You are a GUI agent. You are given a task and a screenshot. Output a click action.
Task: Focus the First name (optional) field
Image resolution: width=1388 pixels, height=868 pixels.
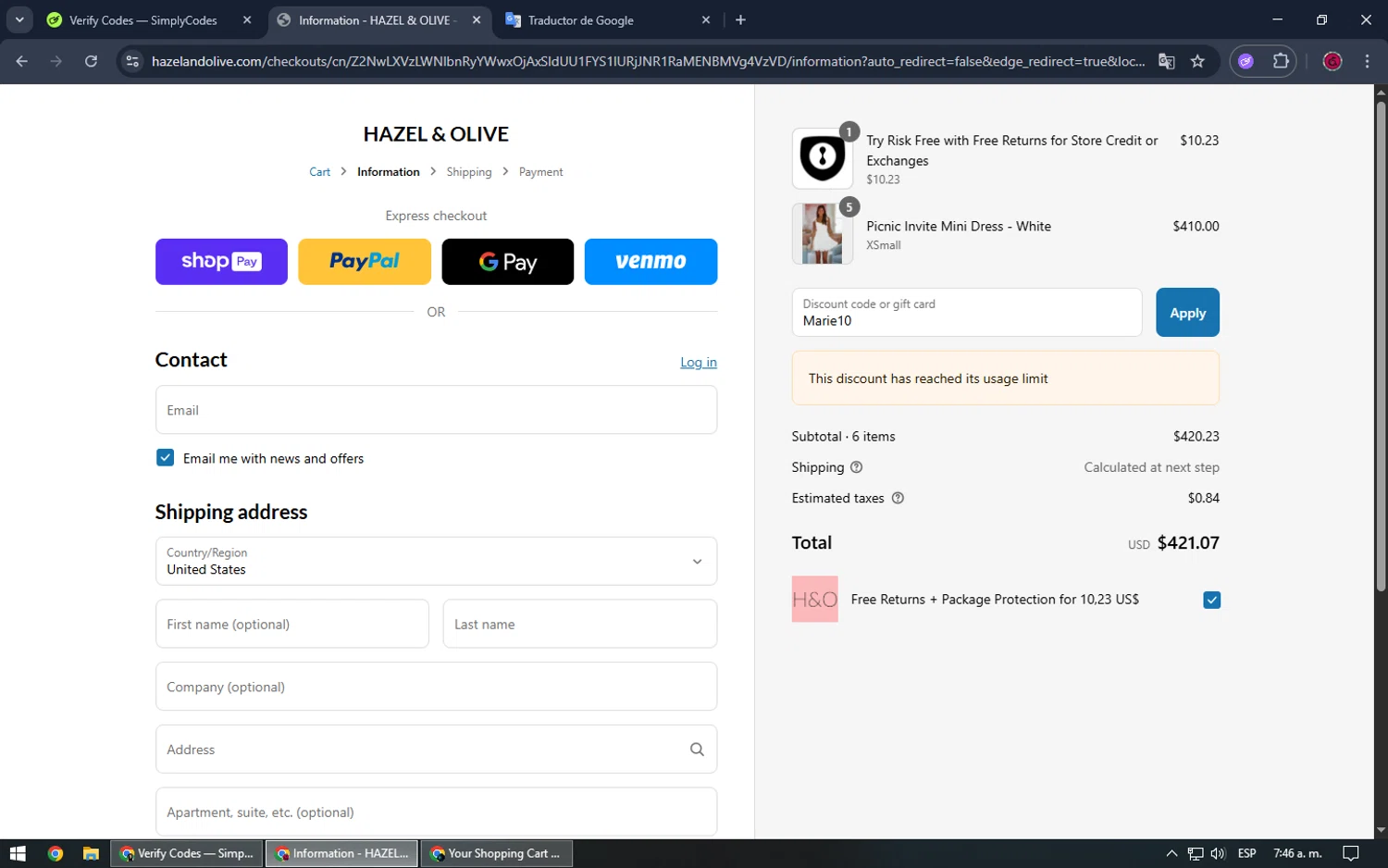[292, 624]
